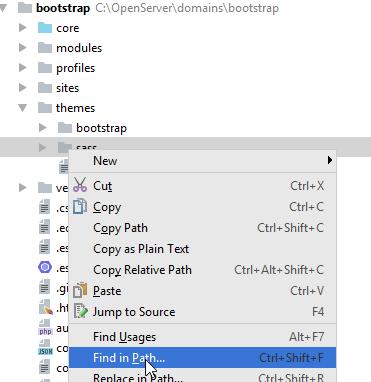
Task: Select the profiles folder in tree
Action: (x=76, y=68)
